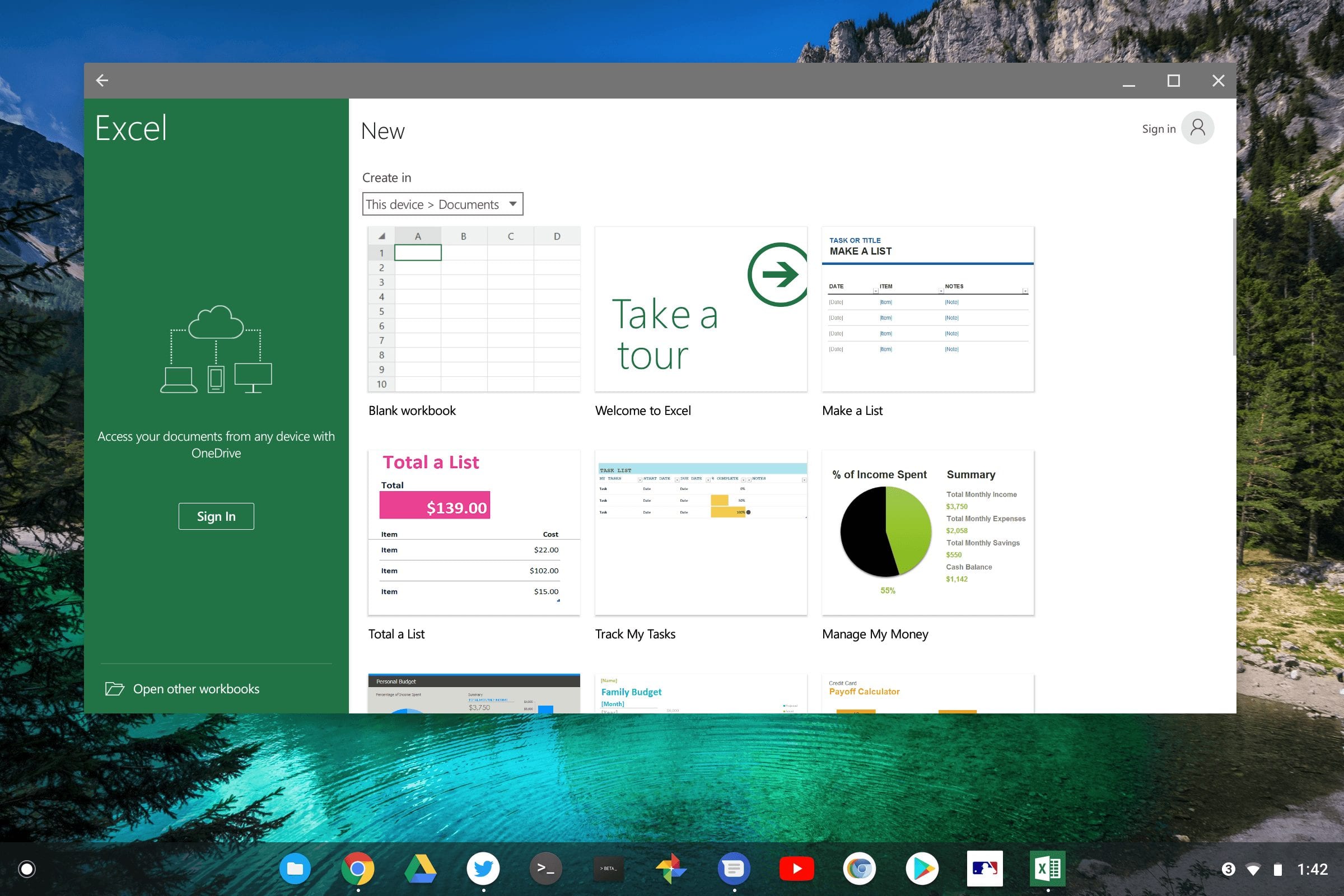1344x896 pixels.
Task: Click the Welcome to Excel label
Action: tap(643, 410)
